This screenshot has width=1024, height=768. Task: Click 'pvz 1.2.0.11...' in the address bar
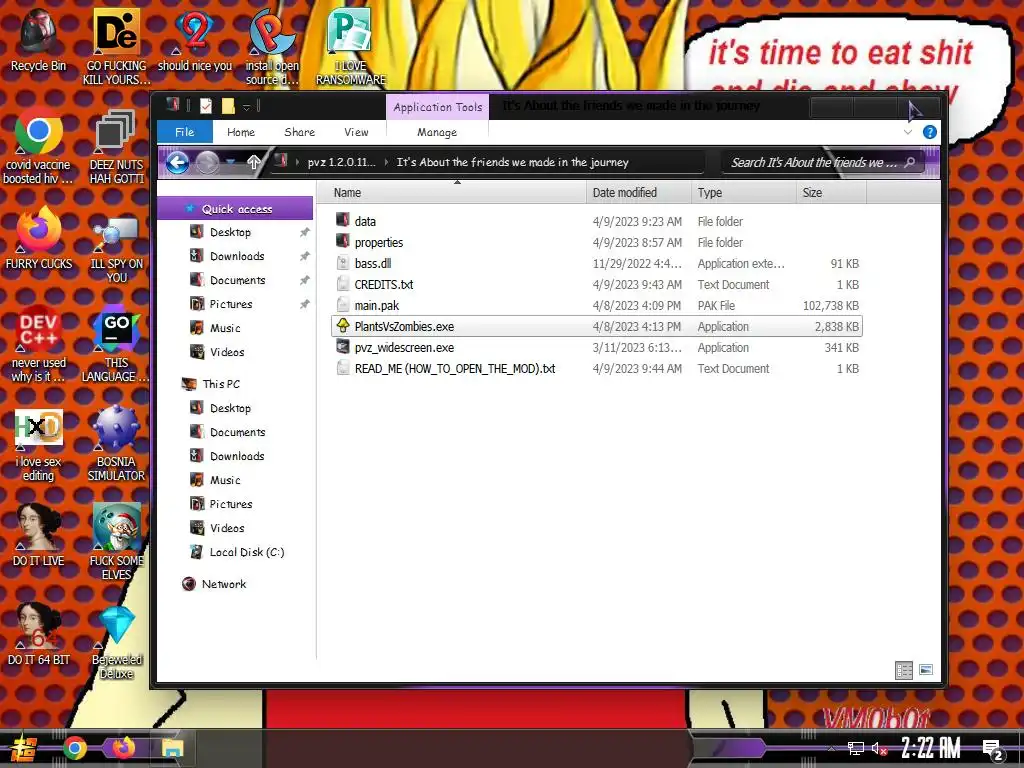point(342,162)
